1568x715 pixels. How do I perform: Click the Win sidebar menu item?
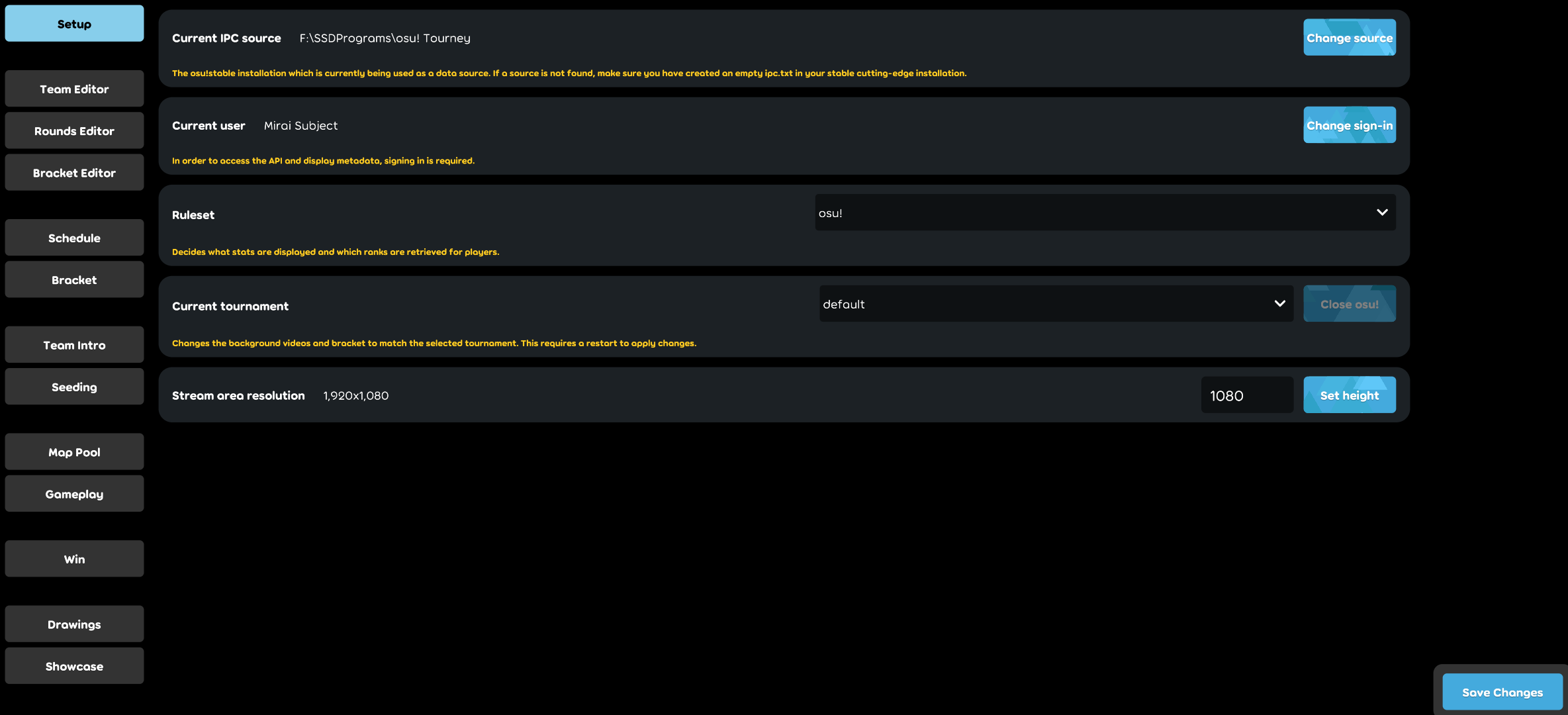pos(74,558)
